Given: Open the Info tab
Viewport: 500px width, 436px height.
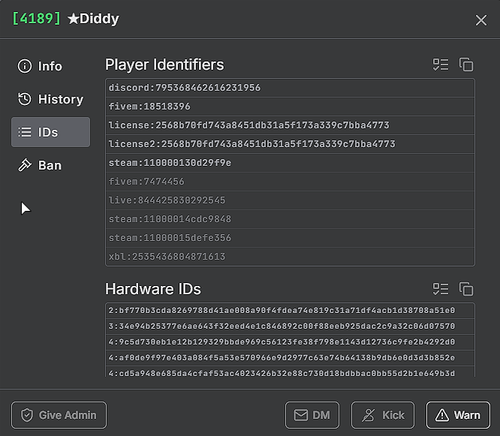Looking at the screenshot, I should 50,66.
